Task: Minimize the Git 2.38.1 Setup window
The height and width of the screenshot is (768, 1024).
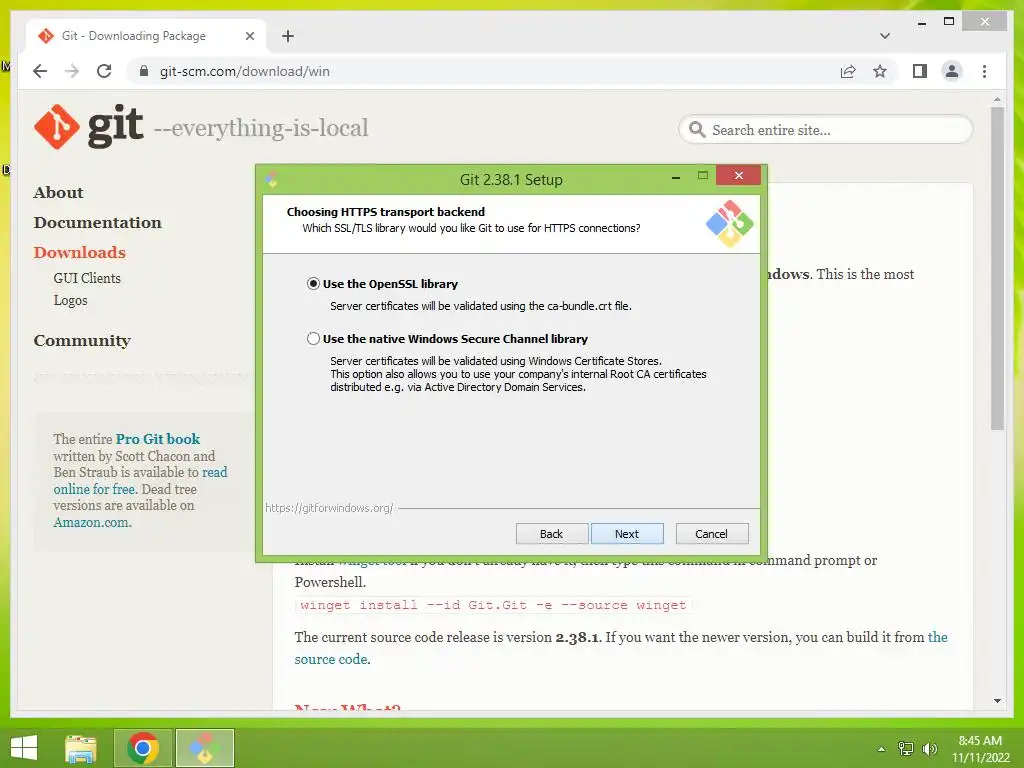Action: [676, 177]
